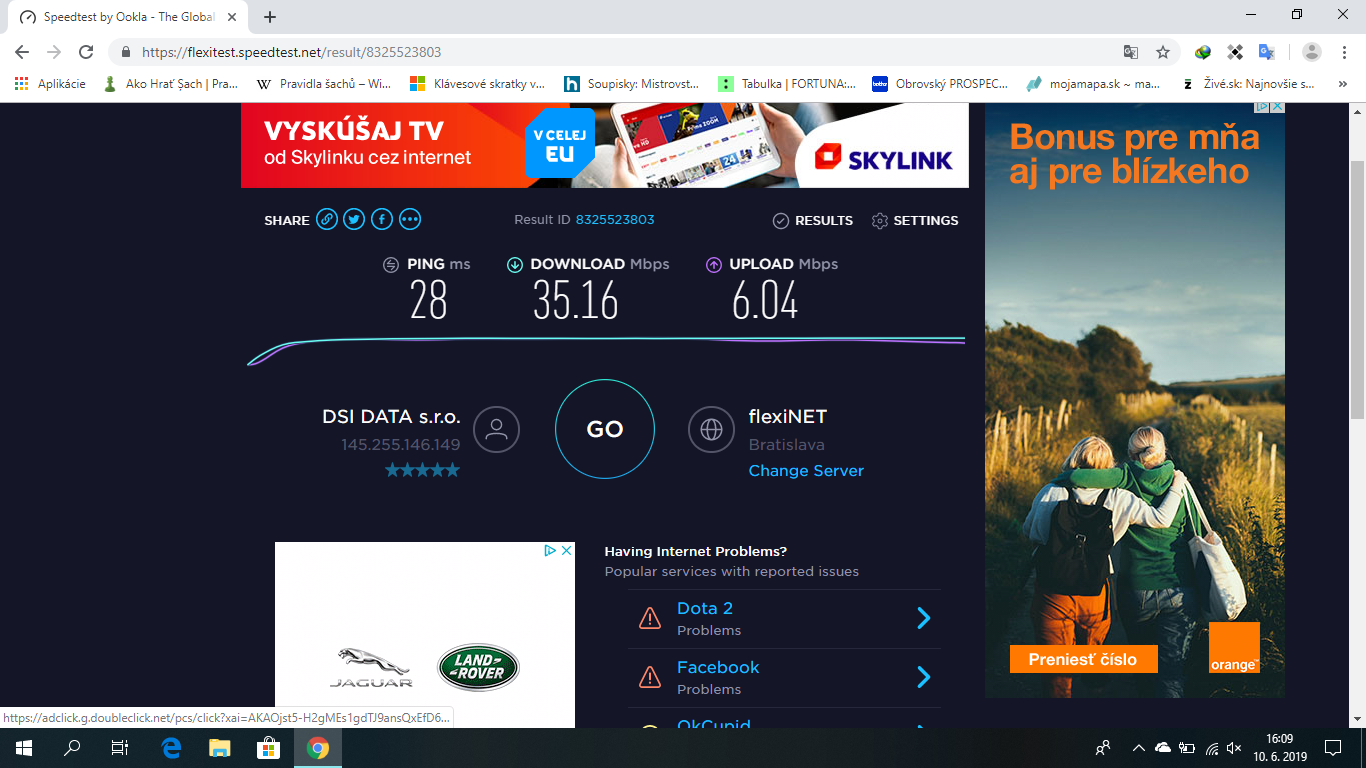The image size is (1366, 768).
Task: Open the Klávesové skratky bookmark
Action: (478, 84)
